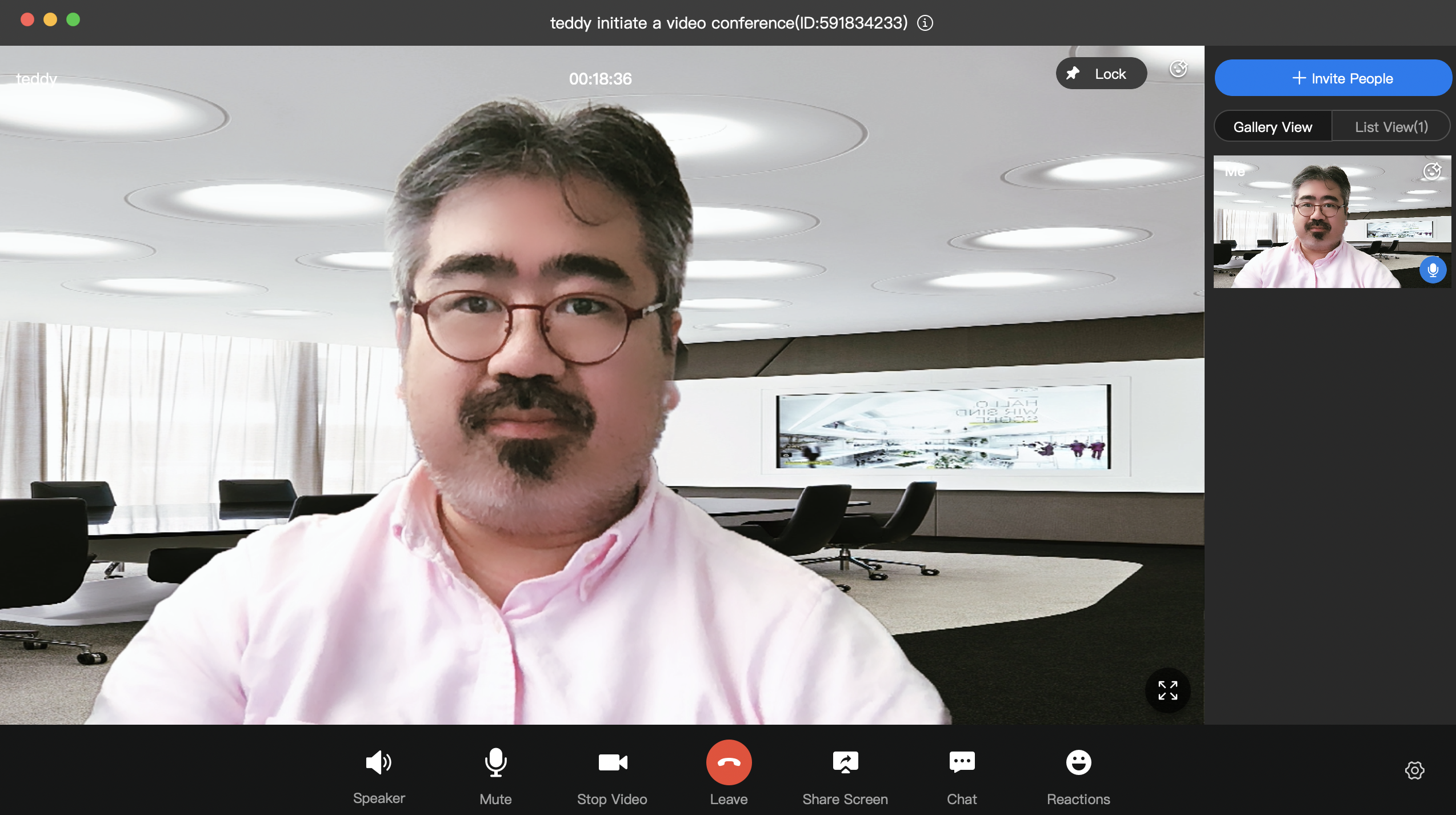Lock teddy's video with the pin button

pyautogui.click(x=1101, y=74)
